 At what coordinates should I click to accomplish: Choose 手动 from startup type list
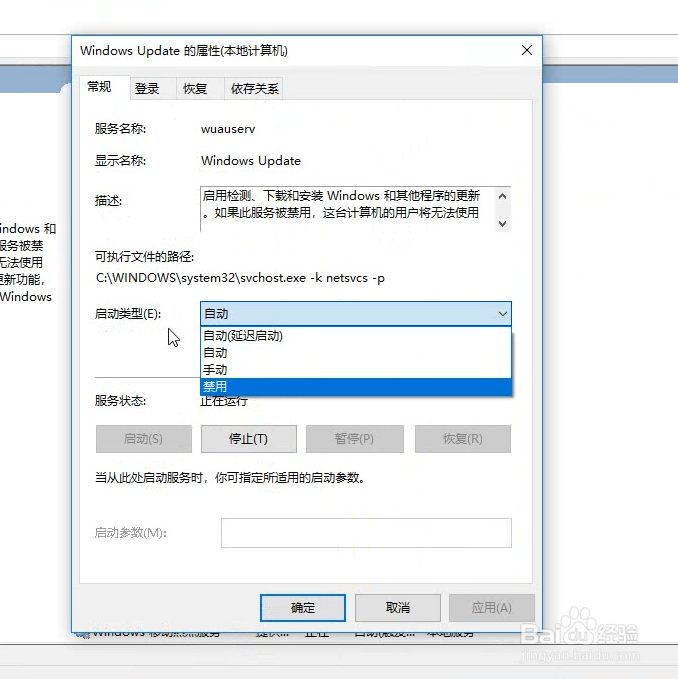click(355, 369)
